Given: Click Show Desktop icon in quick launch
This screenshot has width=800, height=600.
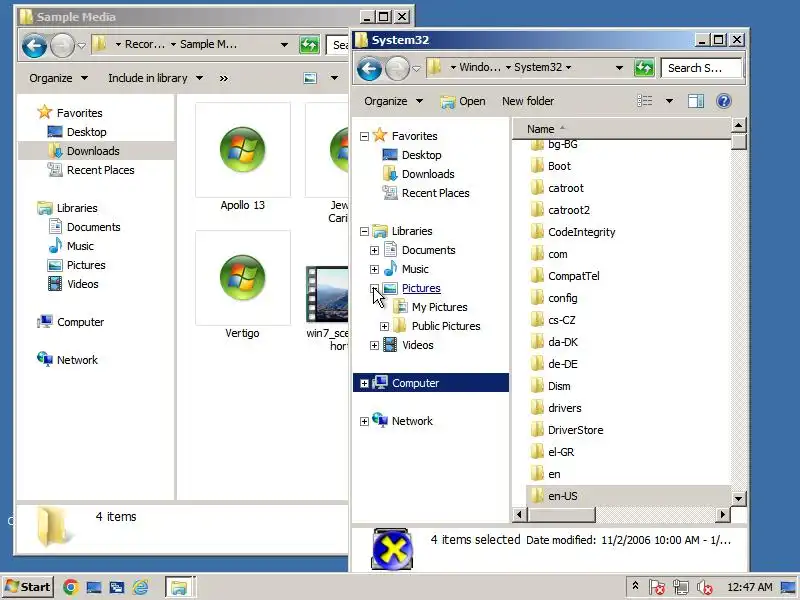Looking at the screenshot, I should click(x=94, y=587).
